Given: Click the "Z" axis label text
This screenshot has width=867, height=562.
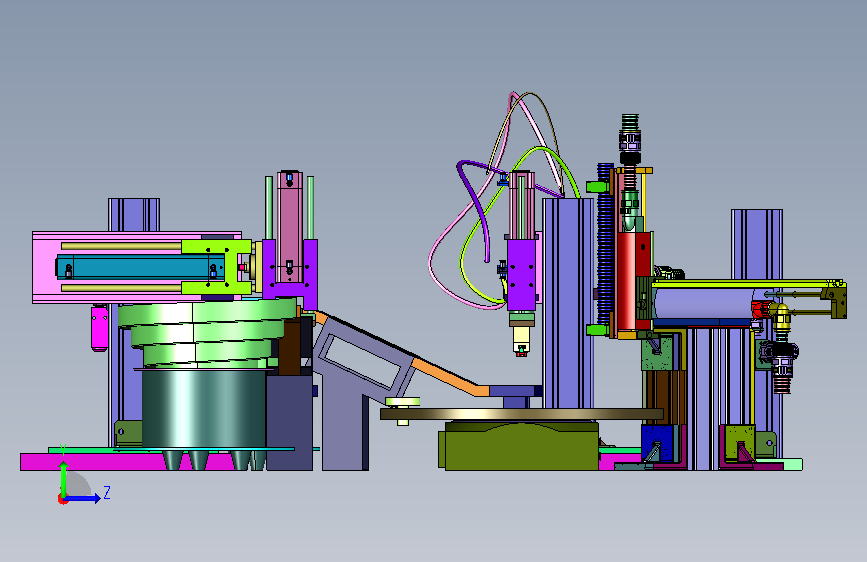Looking at the screenshot, I should (x=107, y=492).
